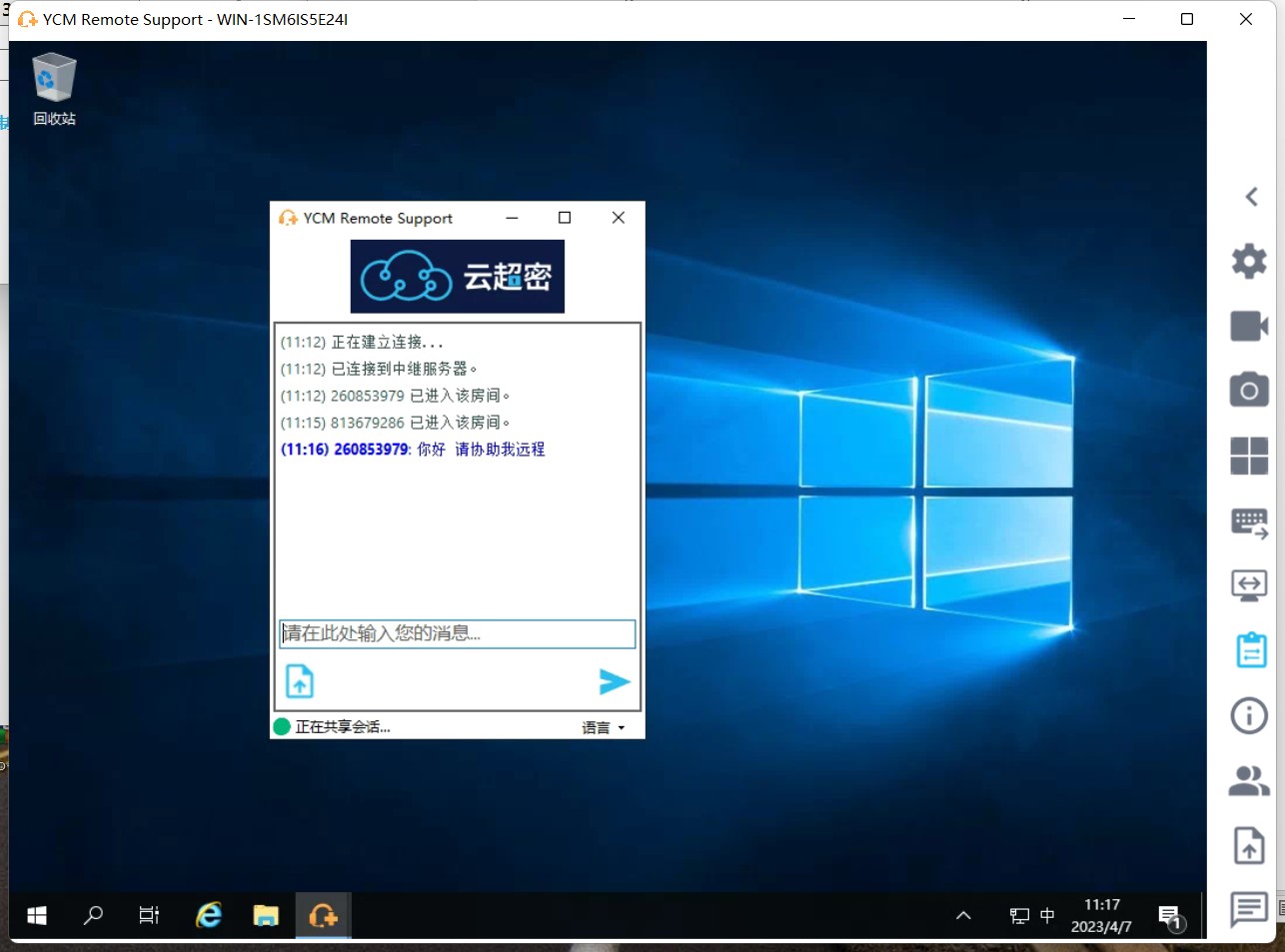1285x952 pixels.
Task: Click the 11:12 line 260853979 已进入该房间
Action: [x=396, y=396]
